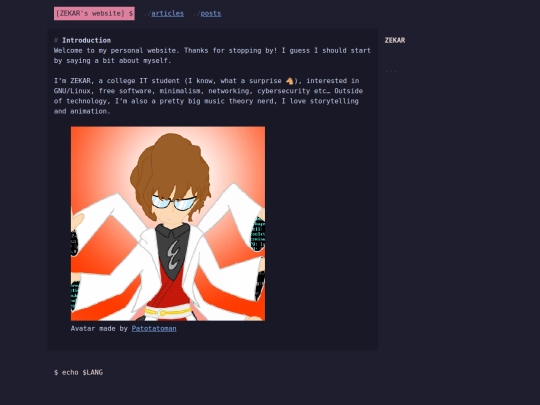Click the "$ echo $LANG" command line
The image size is (540, 405).
[78, 372]
